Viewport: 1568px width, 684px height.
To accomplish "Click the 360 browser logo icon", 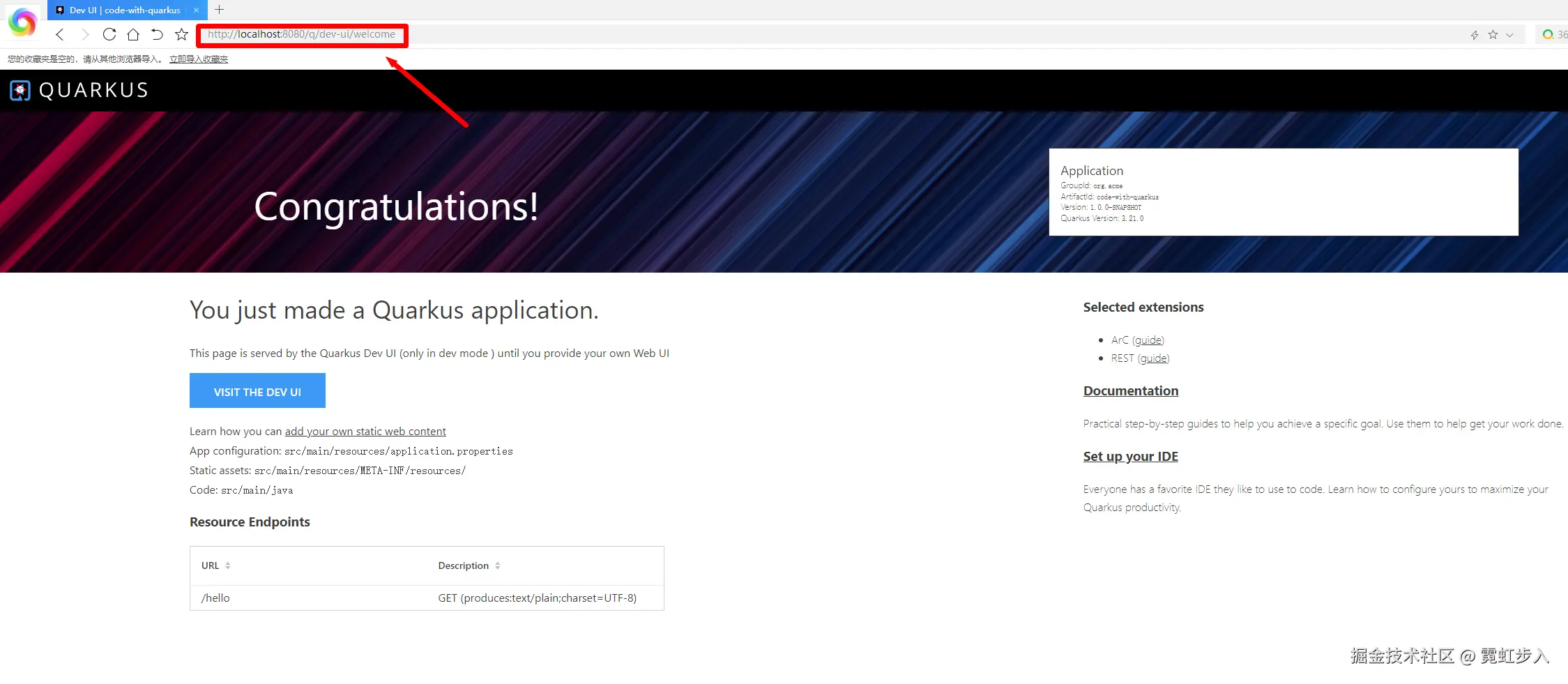I will point(22,22).
